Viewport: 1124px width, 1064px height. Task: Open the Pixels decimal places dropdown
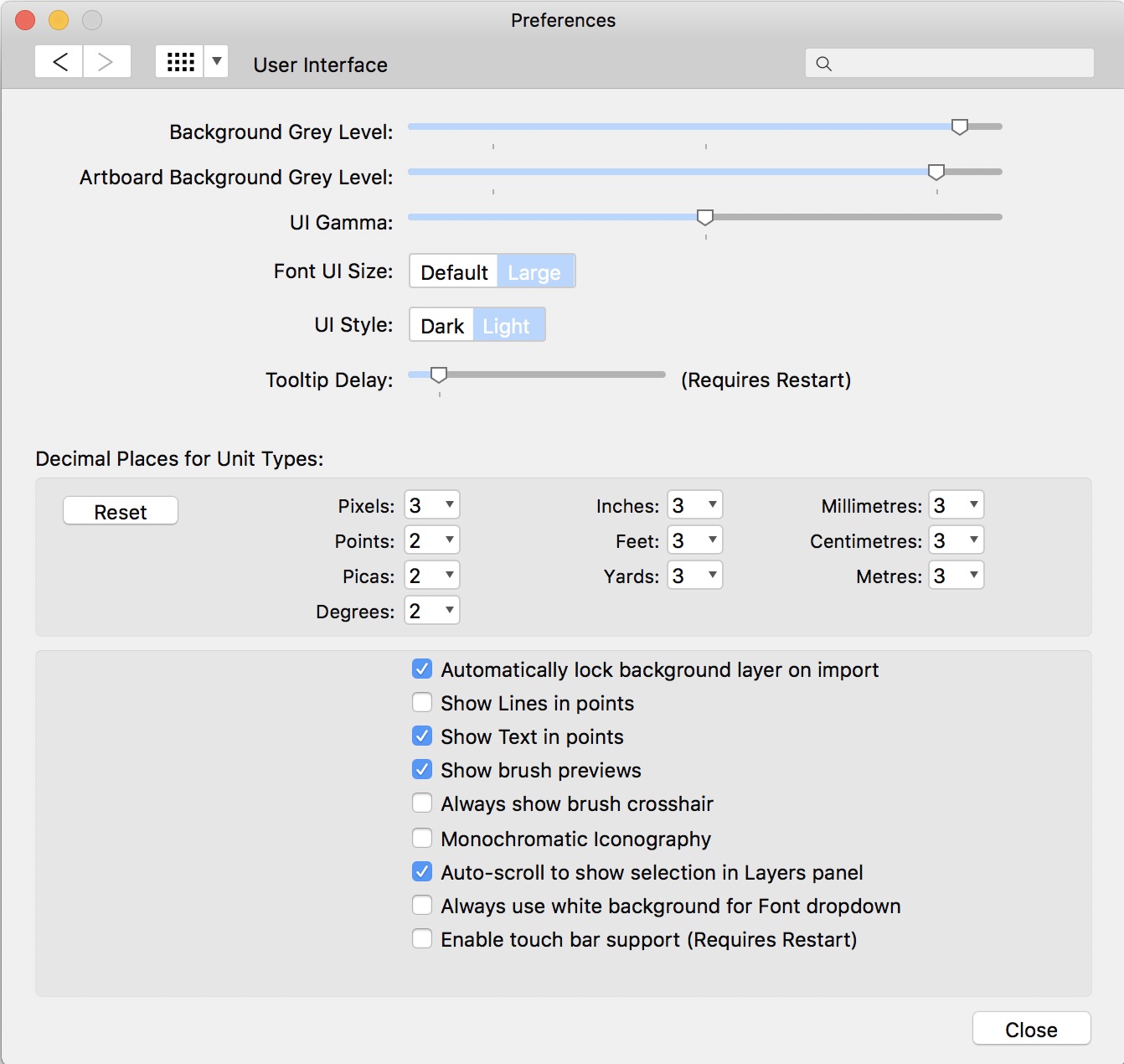[x=432, y=505]
